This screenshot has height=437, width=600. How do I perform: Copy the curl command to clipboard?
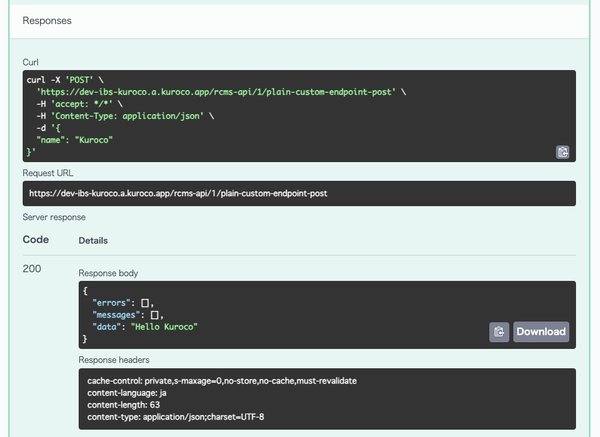coord(562,152)
